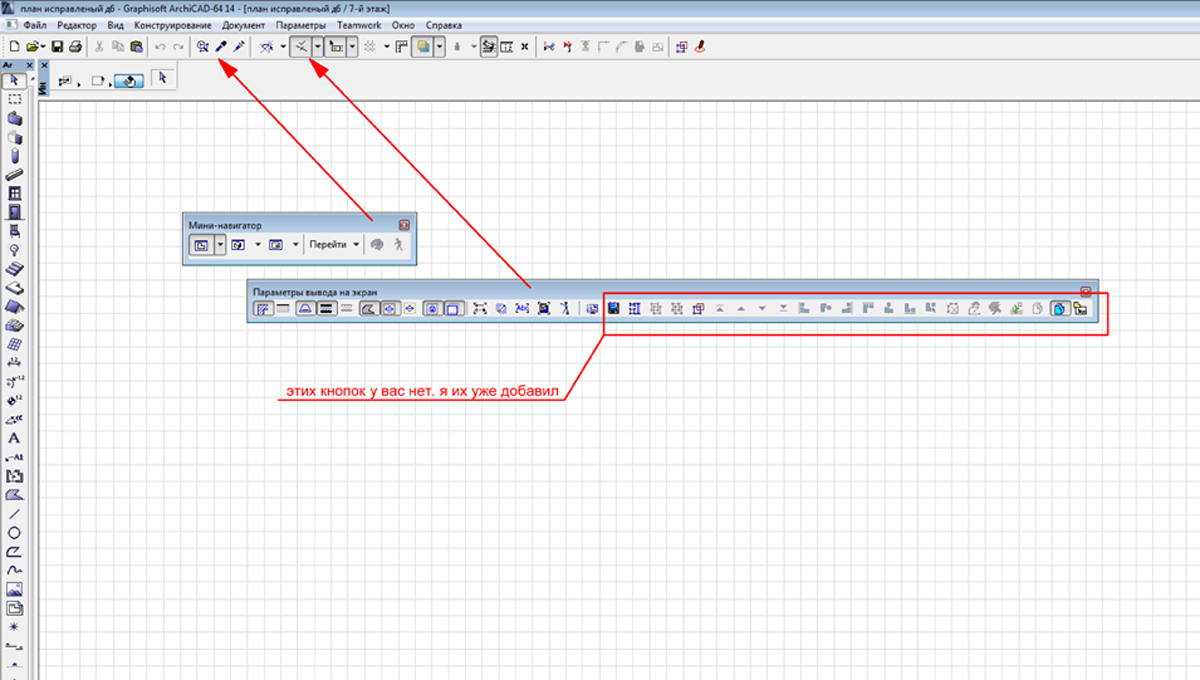The image size is (1200, 680).
Task: Select the Door tool in toolbox
Action: (x=14, y=212)
